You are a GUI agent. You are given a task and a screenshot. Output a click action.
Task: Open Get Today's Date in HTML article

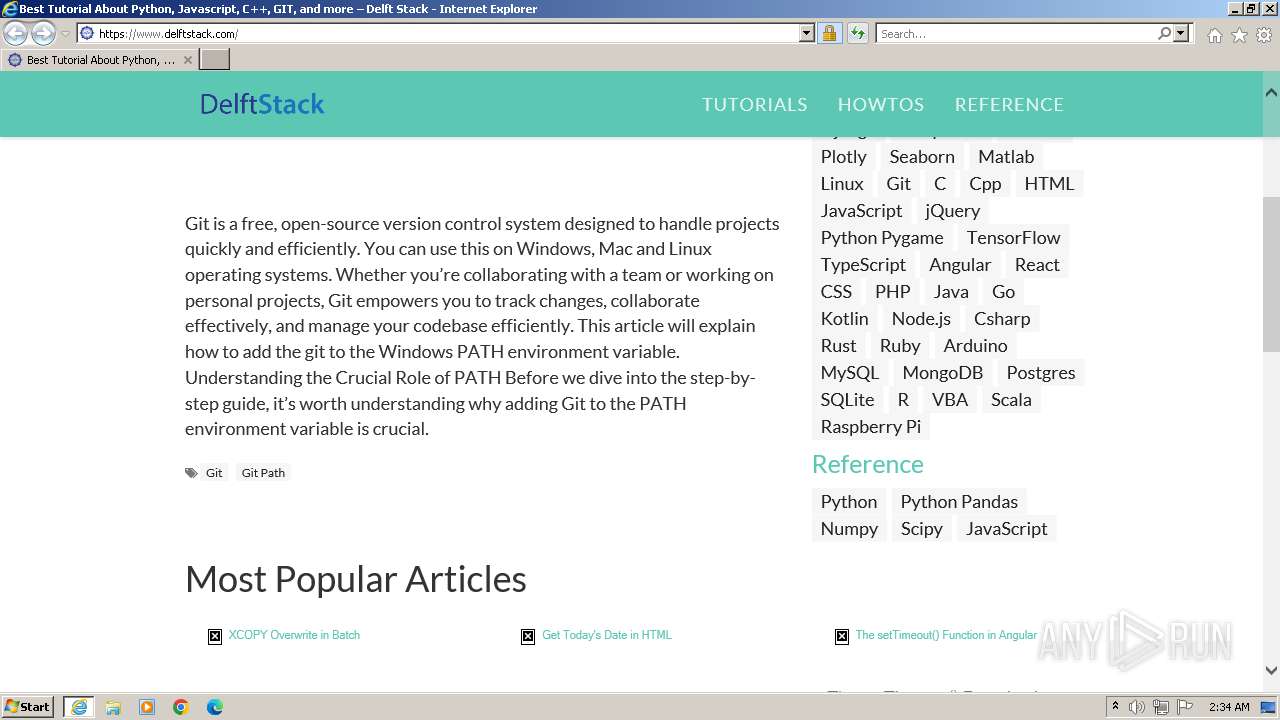(607, 635)
